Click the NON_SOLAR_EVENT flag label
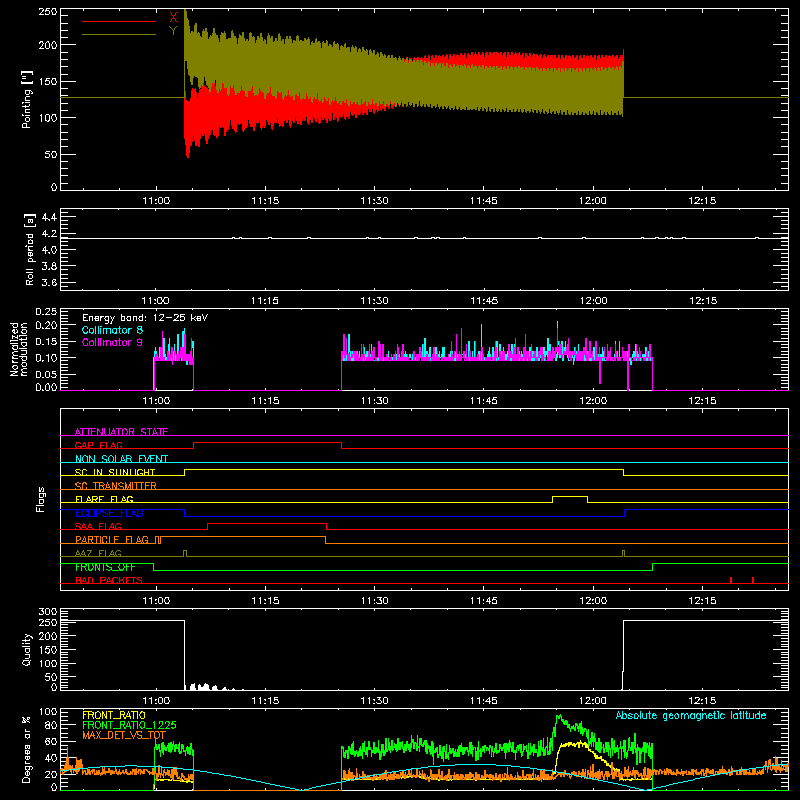800x800 pixels. (x=121, y=459)
